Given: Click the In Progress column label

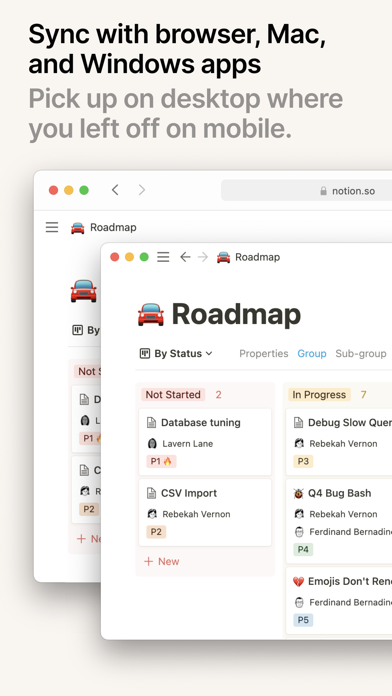Looking at the screenshot, I should (319, 395).
